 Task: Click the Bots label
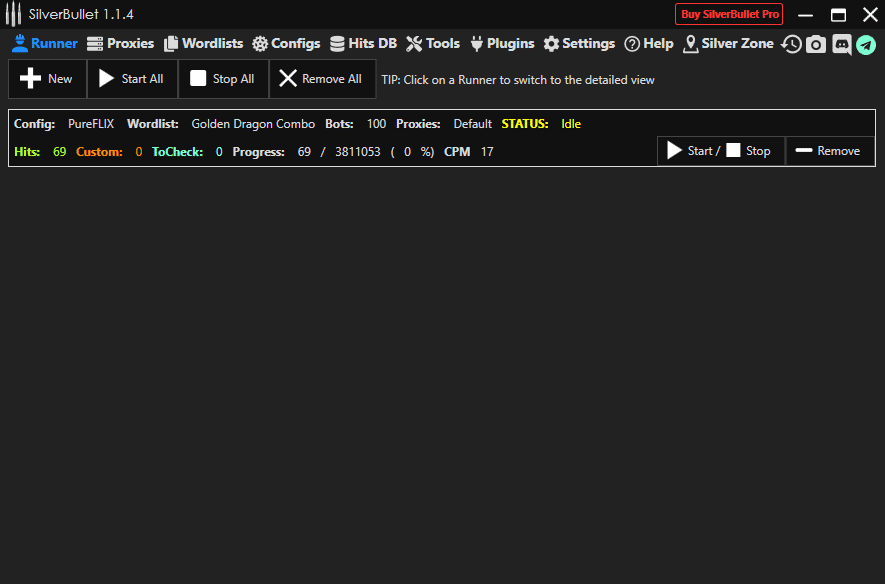(339, 124)
